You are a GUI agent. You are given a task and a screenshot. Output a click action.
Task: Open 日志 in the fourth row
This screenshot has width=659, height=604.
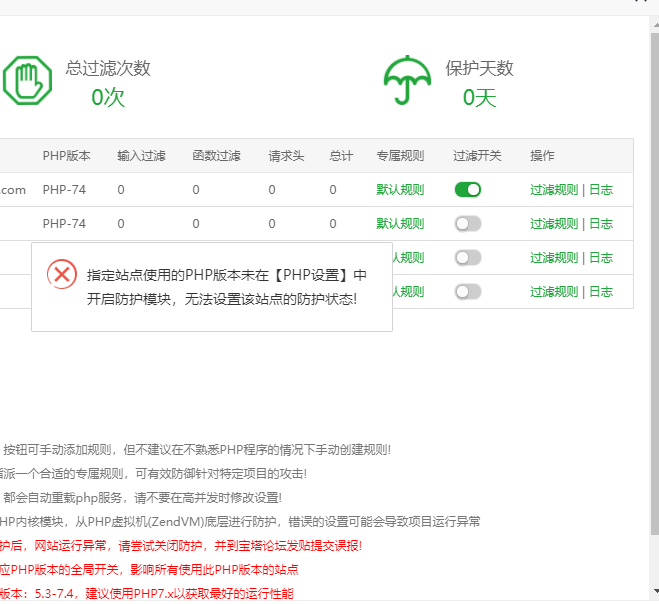[601, 292]
